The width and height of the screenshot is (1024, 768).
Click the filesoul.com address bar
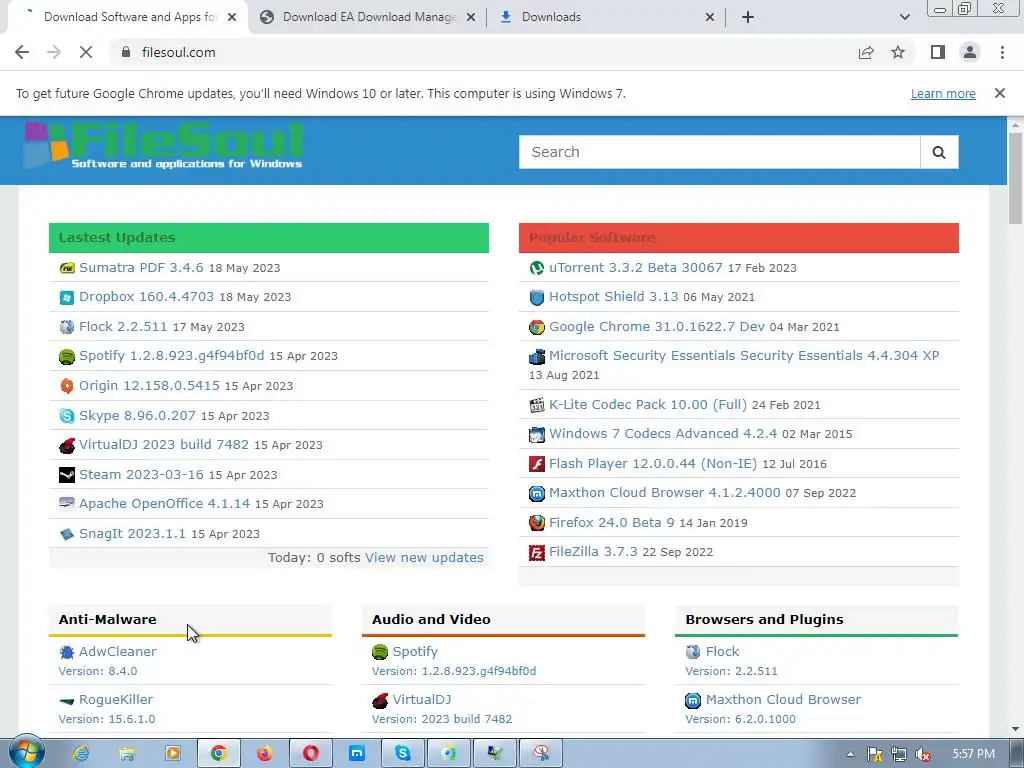click(x=483, y=52)
